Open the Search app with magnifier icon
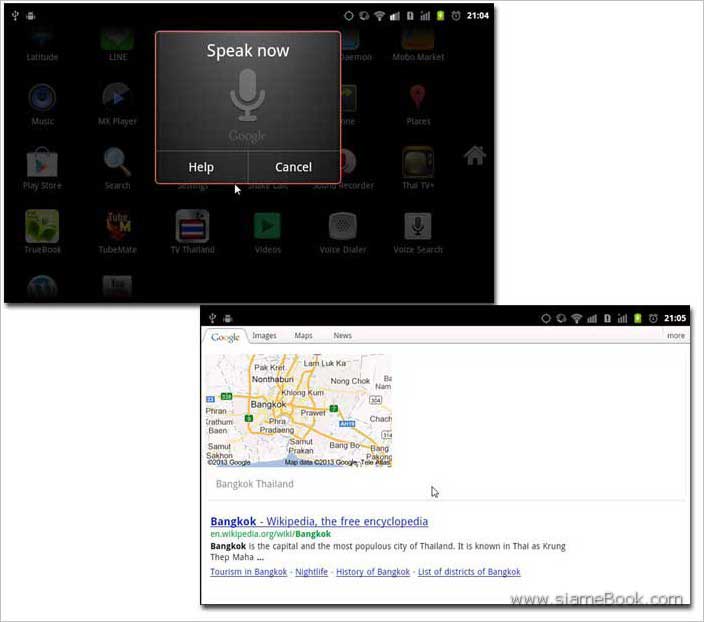Viewport: 704px width, 622px height. point(117,168)
